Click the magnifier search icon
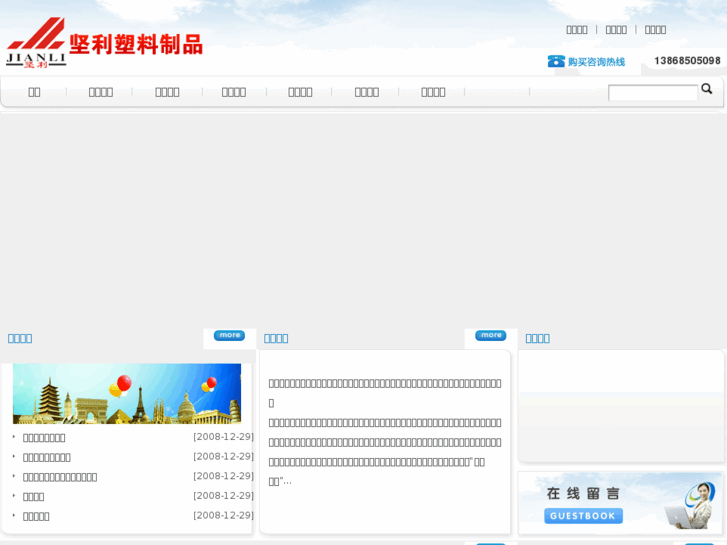 [707, 89]
